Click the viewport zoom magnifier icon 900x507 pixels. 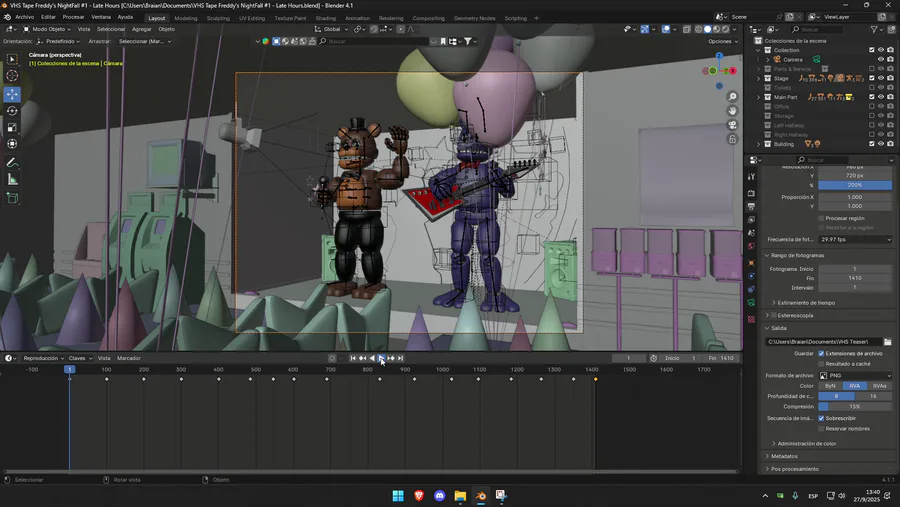click(x=732, y=97)
